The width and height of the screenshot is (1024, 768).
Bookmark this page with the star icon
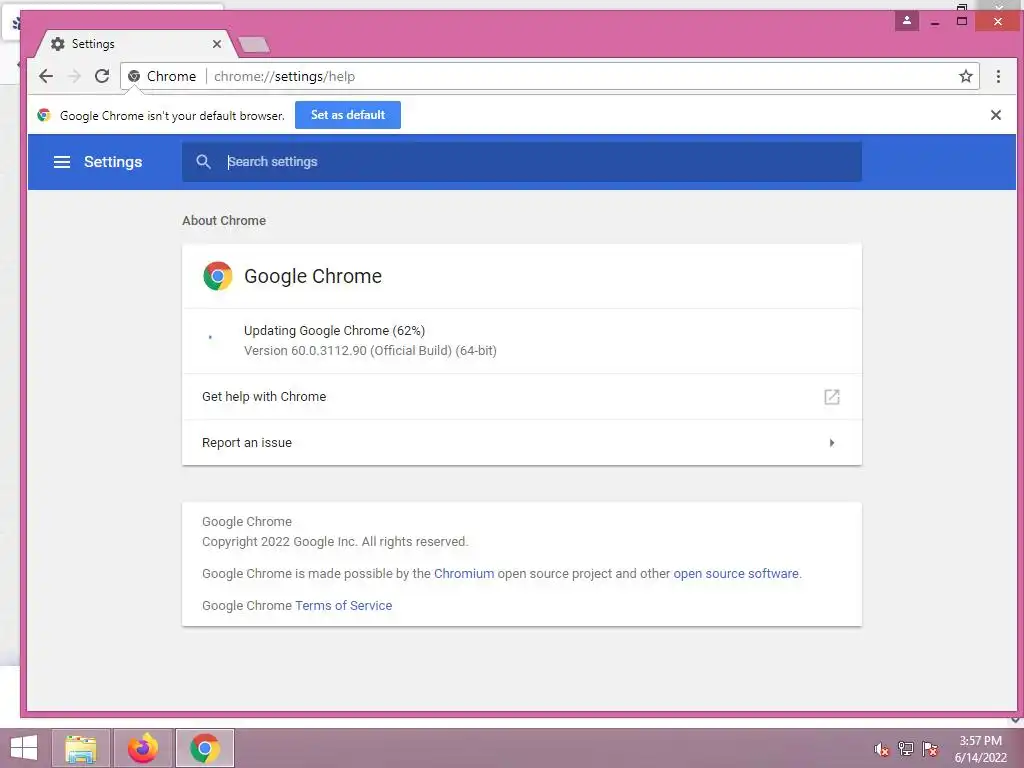tap(966, 76)
